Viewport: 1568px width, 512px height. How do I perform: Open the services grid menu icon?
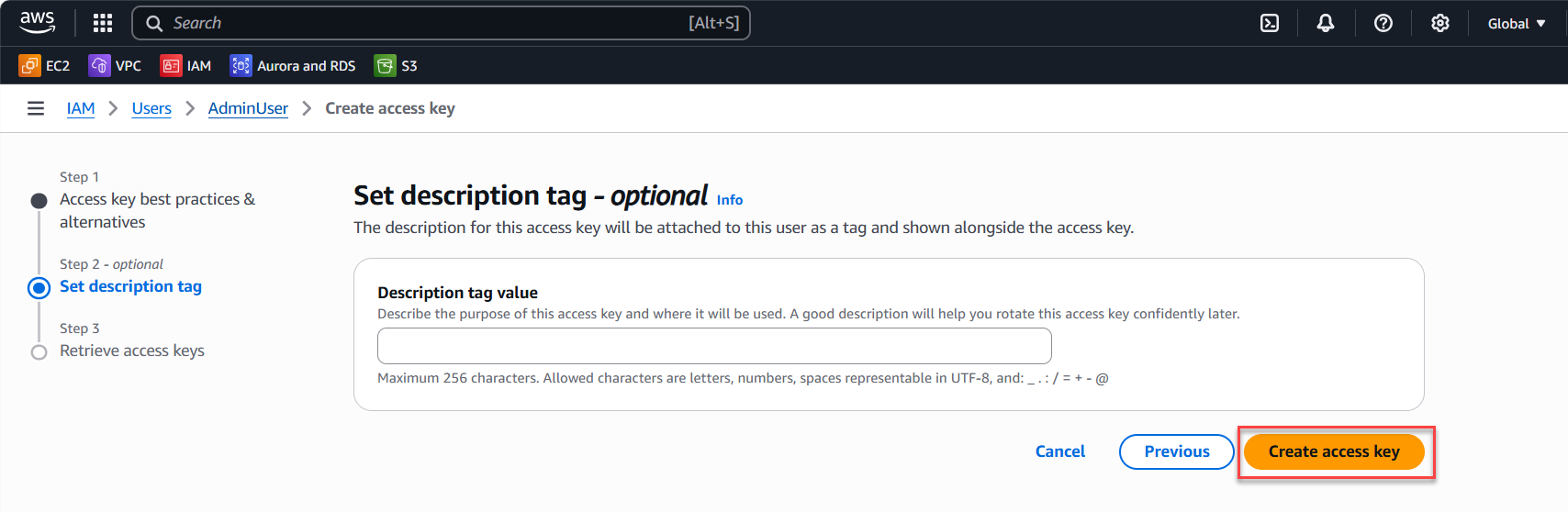coord(103,23)
